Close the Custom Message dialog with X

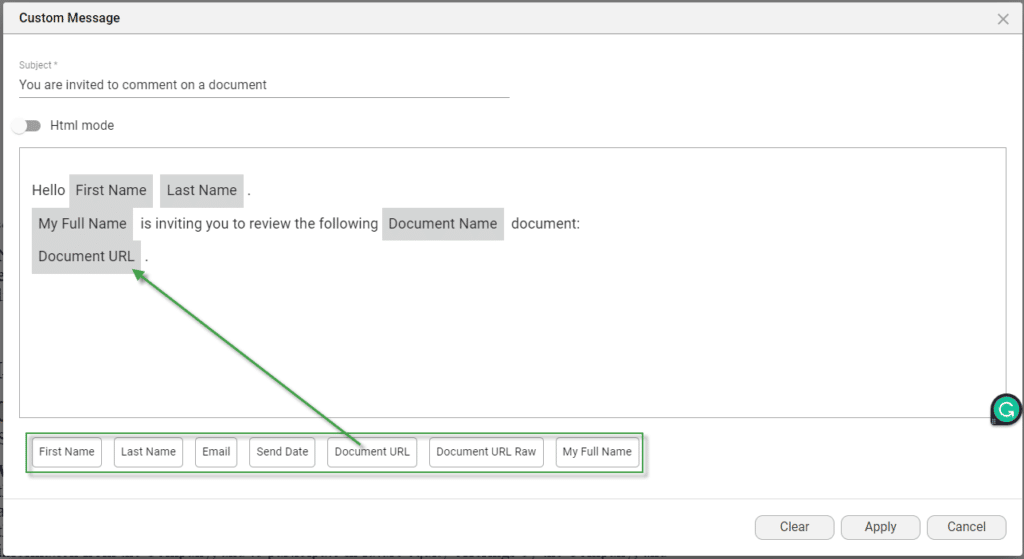[x=1003, y=19]
